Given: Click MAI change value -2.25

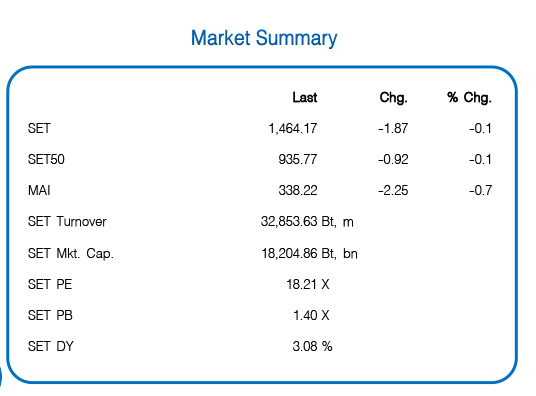Looking at the screenshot, I should click(393, 190).
